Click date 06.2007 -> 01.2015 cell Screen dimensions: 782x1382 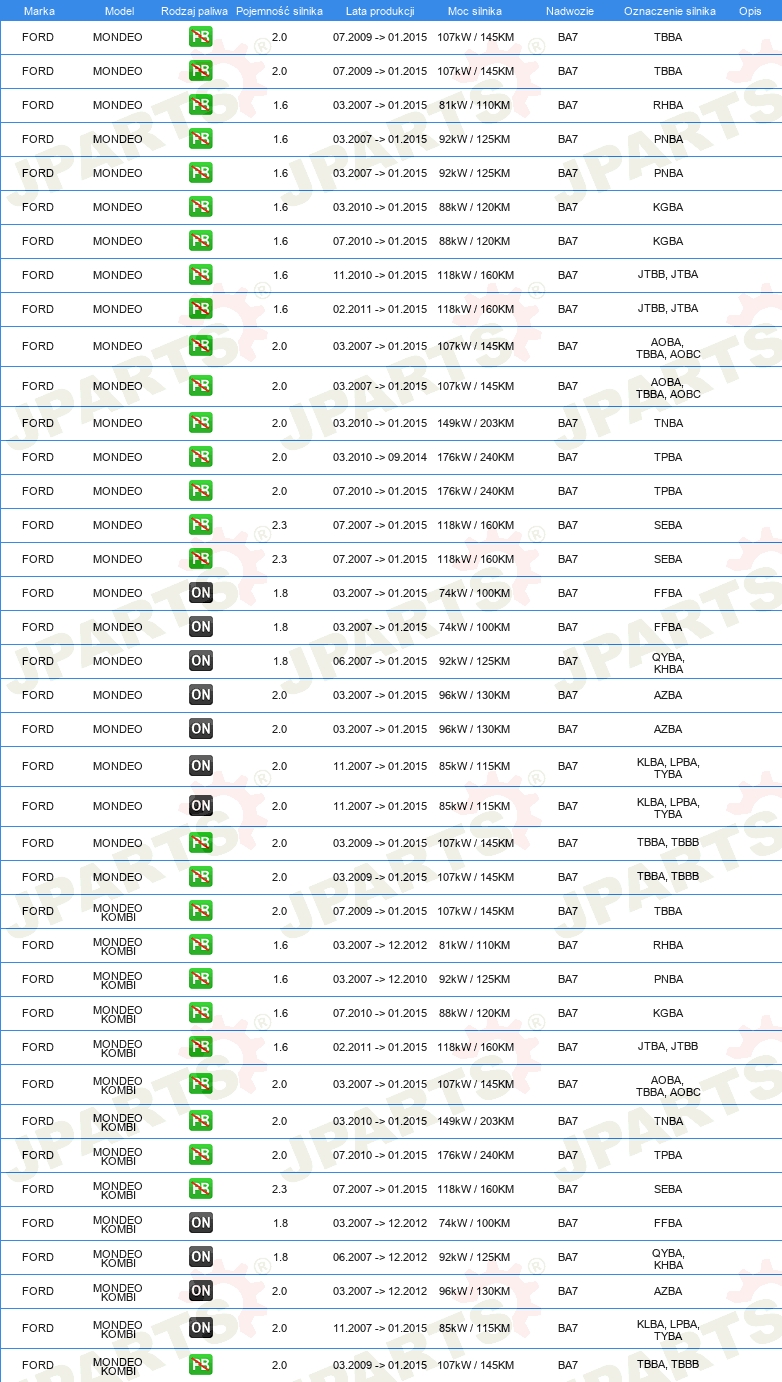pos(380,661)
